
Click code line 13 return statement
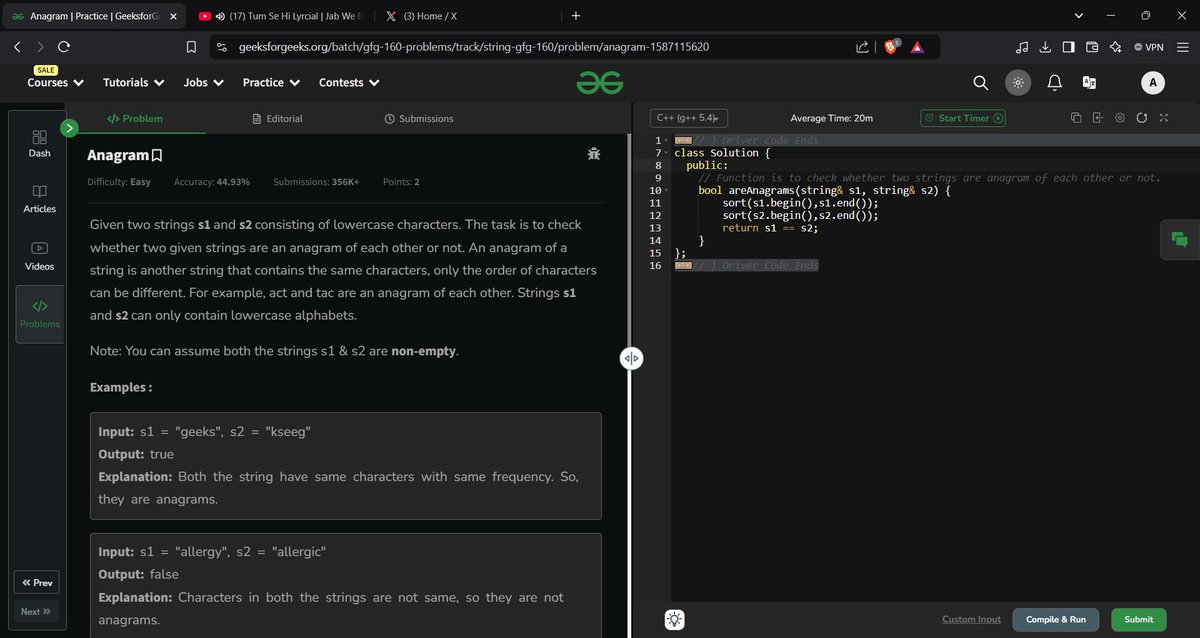pos(770,228)
